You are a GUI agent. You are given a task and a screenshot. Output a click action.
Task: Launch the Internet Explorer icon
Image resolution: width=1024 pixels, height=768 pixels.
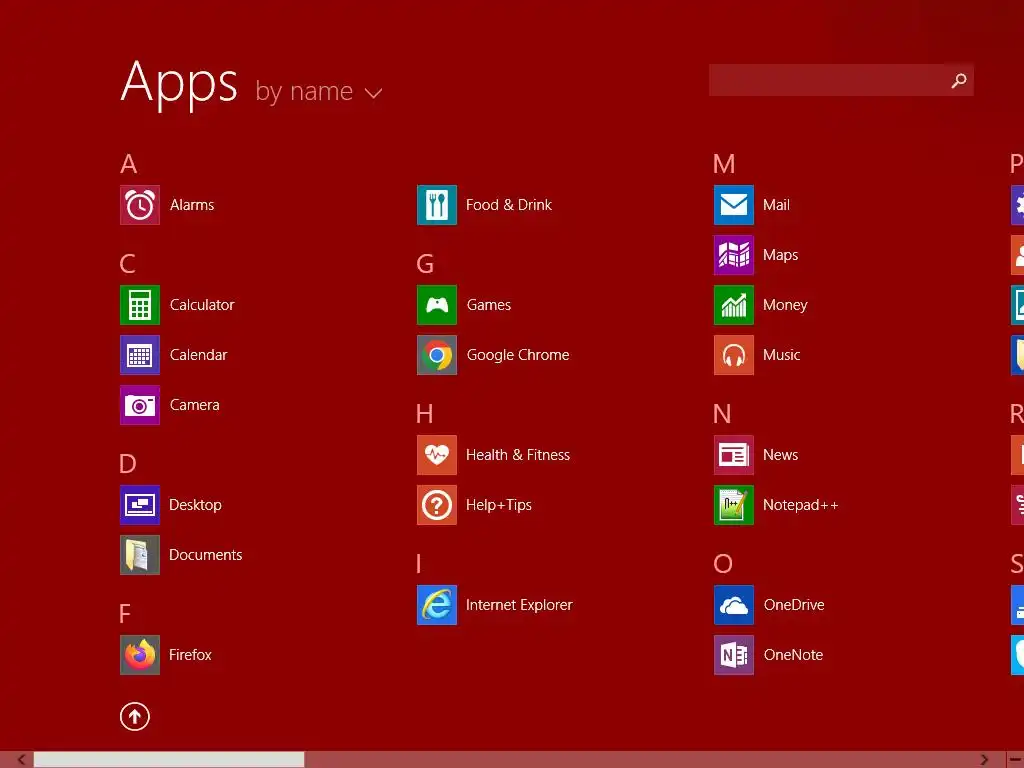[x=437, y=605]
